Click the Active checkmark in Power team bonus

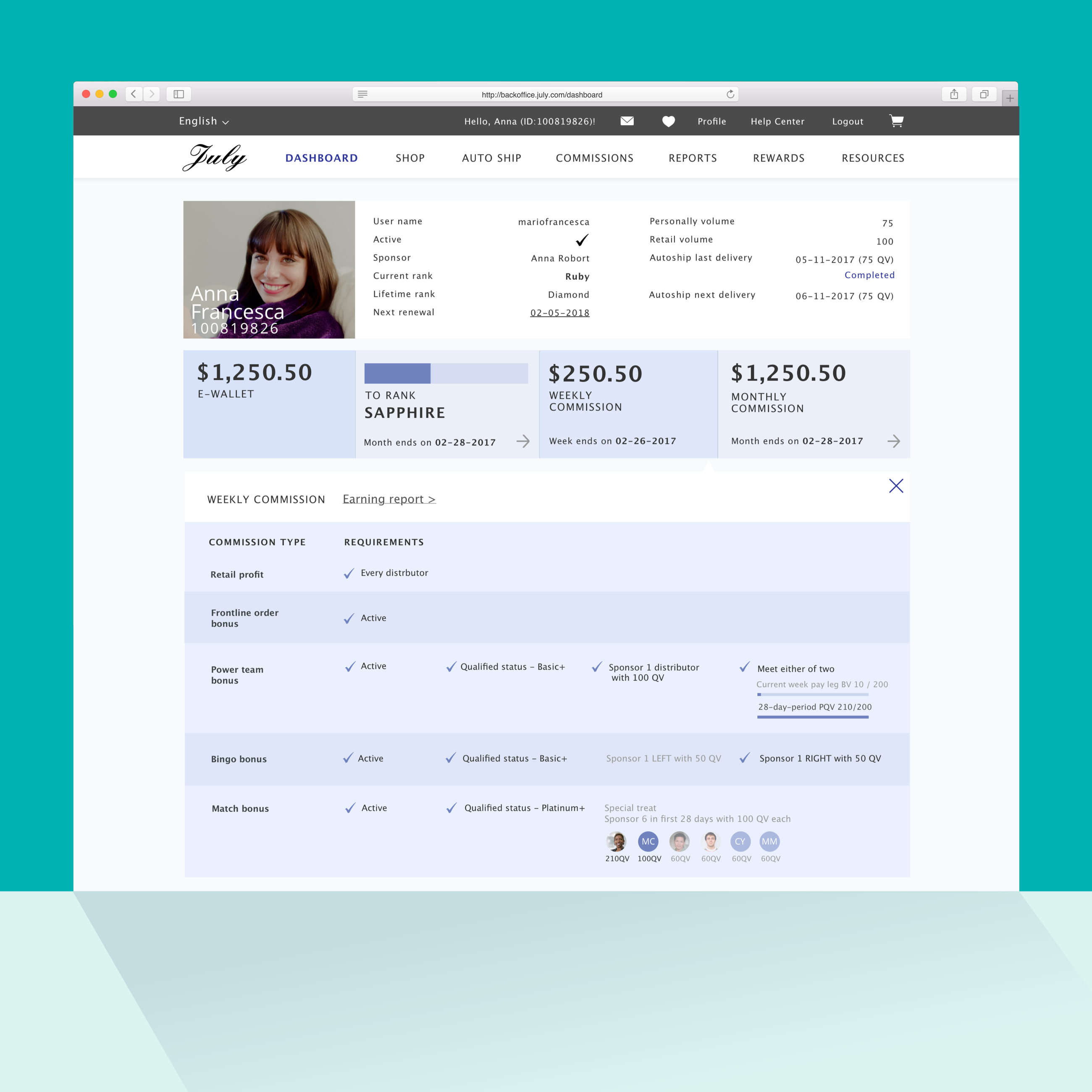click(x=350, y=667)
